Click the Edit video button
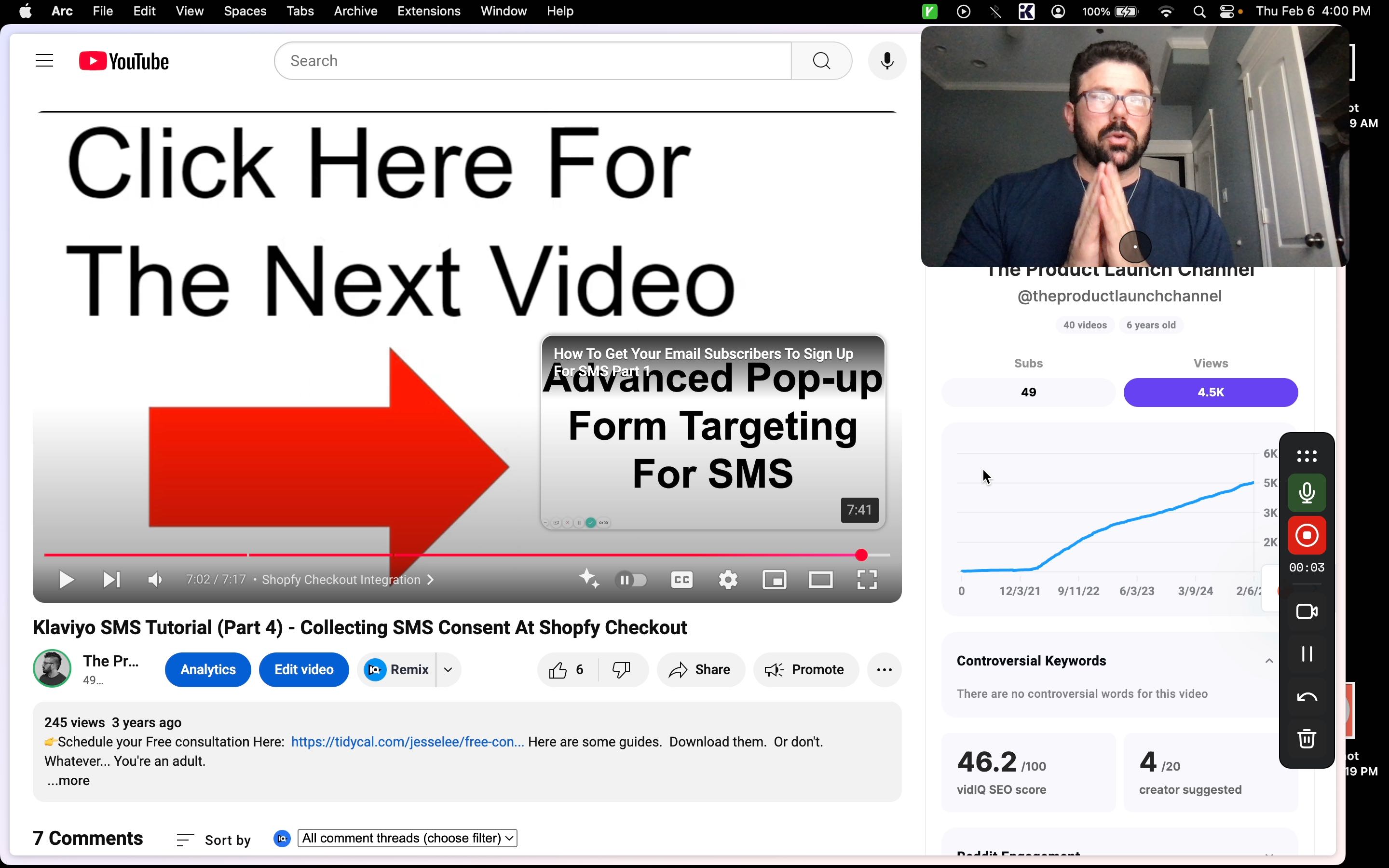The height and width of the screenshot is (868, 1389). click(x=304, y=670)
